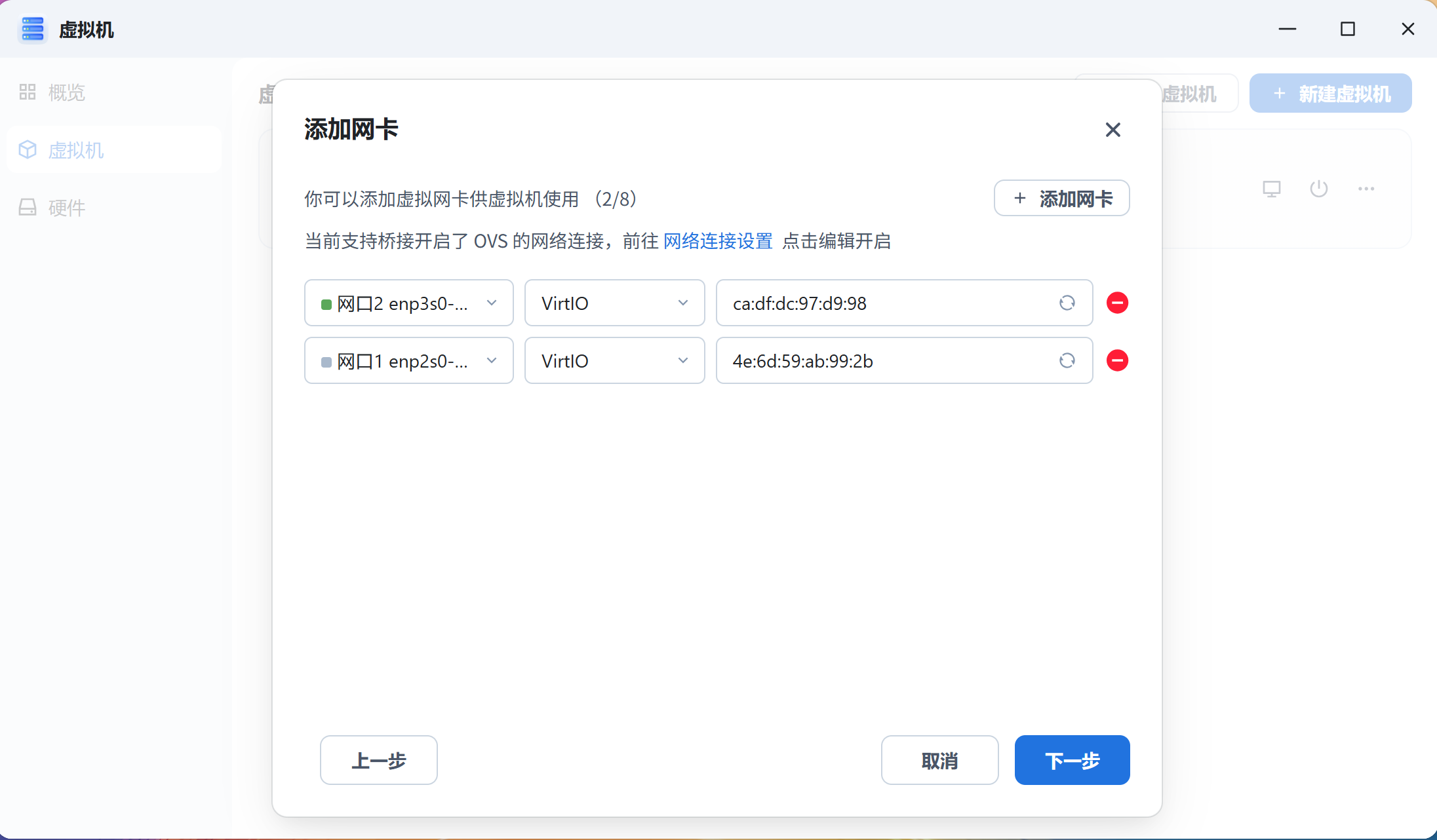Go to 概览 in sidebar
This screenshot has height=840, width=1437.
pyautogui.click(x=66, y=92)
